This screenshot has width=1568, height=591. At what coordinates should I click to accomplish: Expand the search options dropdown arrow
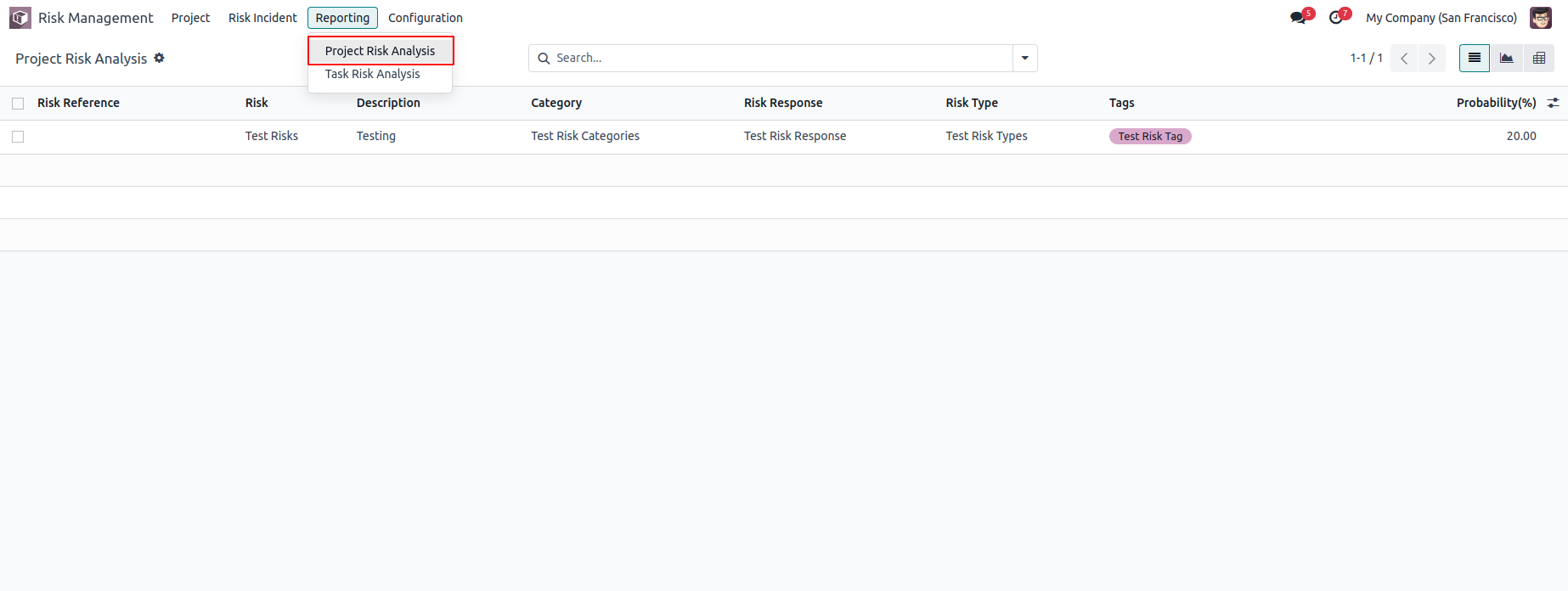(x=1025, y=58)
